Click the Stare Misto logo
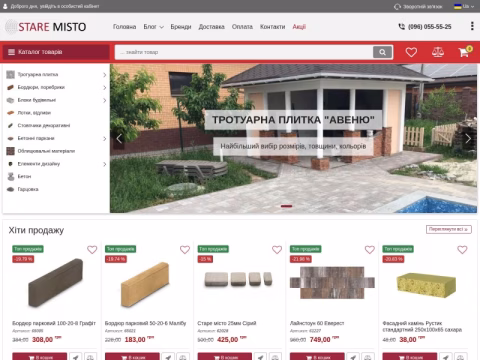Image resolution: width=480 pixels, height=360 pixels. (46, 27)
